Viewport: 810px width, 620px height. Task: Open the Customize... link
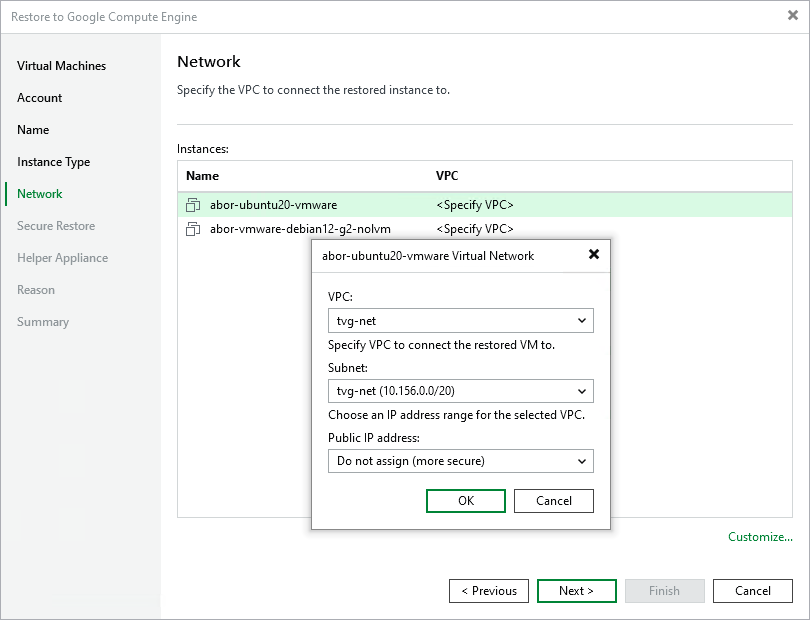coord(760,537)
